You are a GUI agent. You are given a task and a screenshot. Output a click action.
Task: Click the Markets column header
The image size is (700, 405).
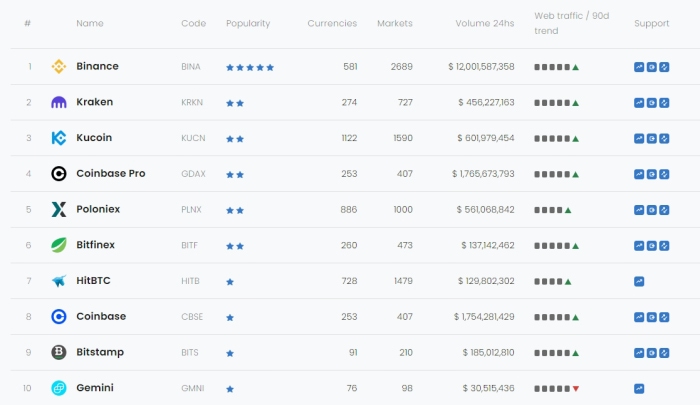pyautogui.click(x=394, y=23)
